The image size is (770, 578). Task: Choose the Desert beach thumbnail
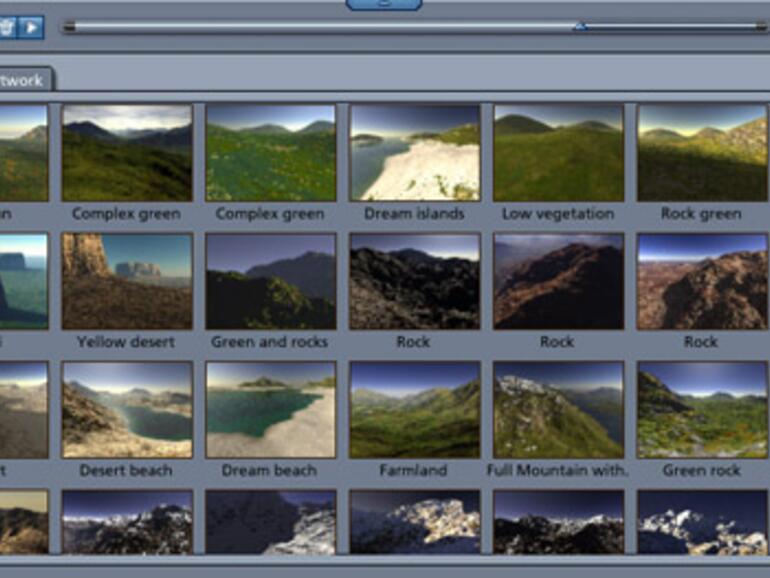(127, 409)
